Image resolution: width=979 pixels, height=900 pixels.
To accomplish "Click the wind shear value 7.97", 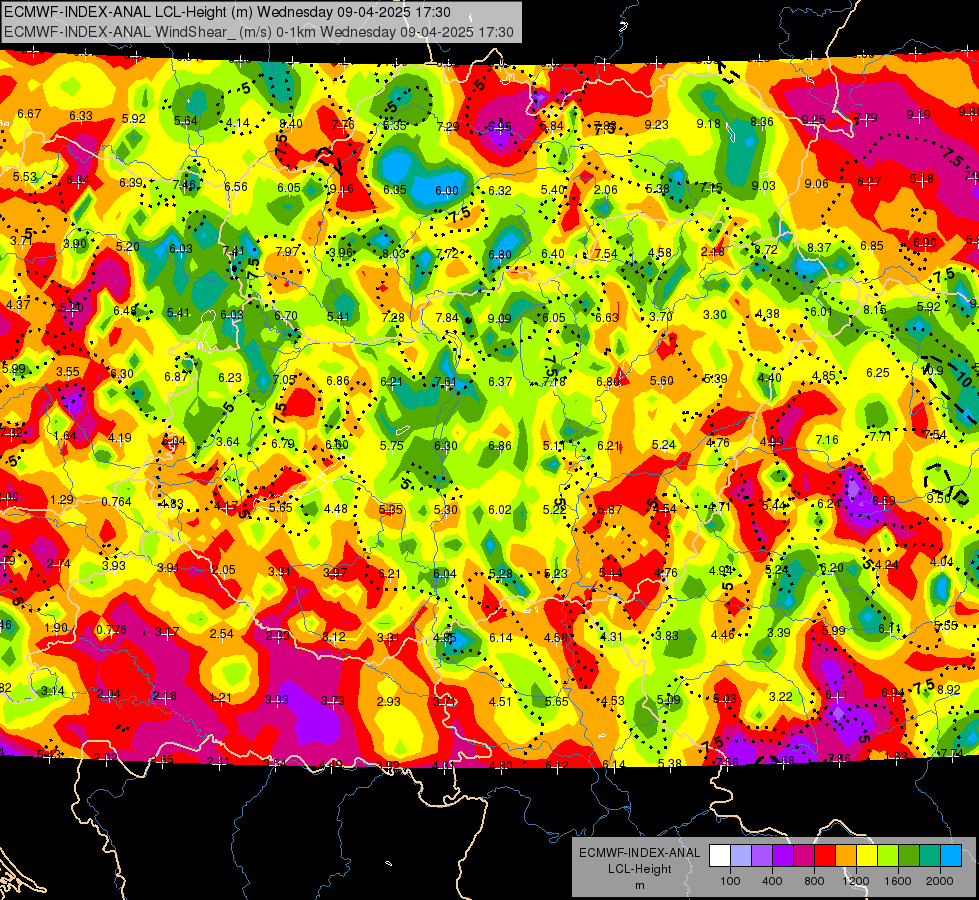I will 288,252.
